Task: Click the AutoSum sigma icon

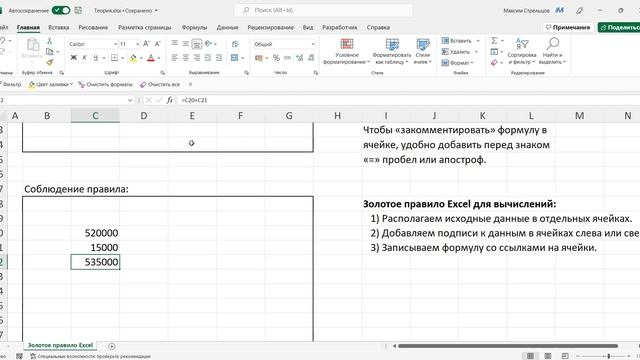Action: coord(494,41)
